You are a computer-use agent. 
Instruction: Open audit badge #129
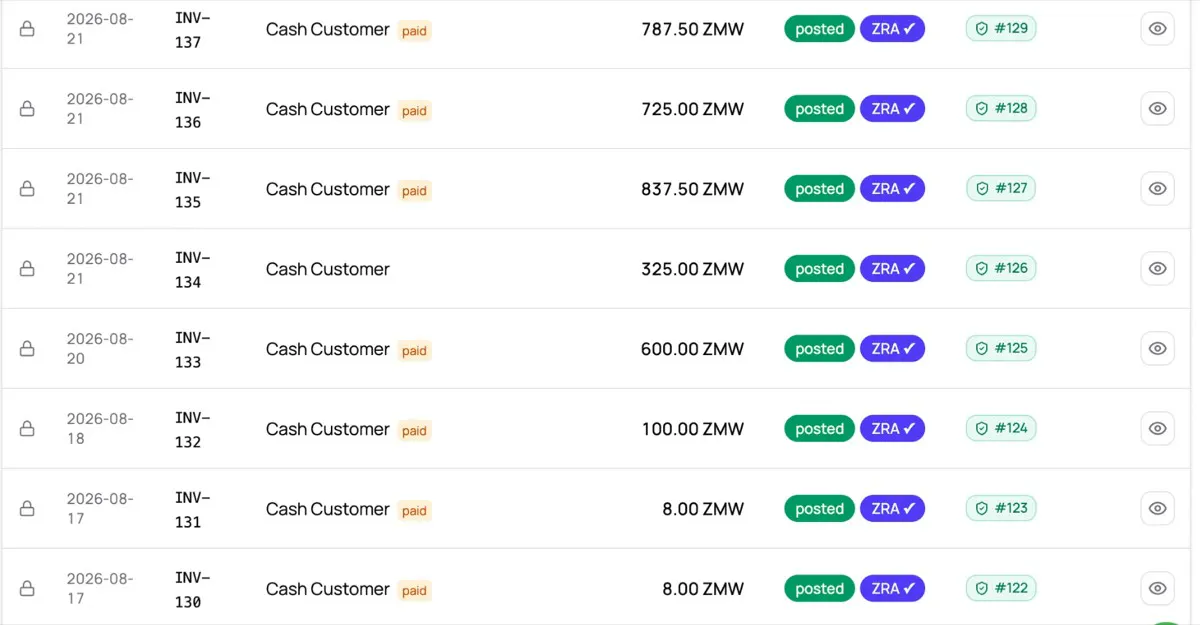click(1001, 28)
